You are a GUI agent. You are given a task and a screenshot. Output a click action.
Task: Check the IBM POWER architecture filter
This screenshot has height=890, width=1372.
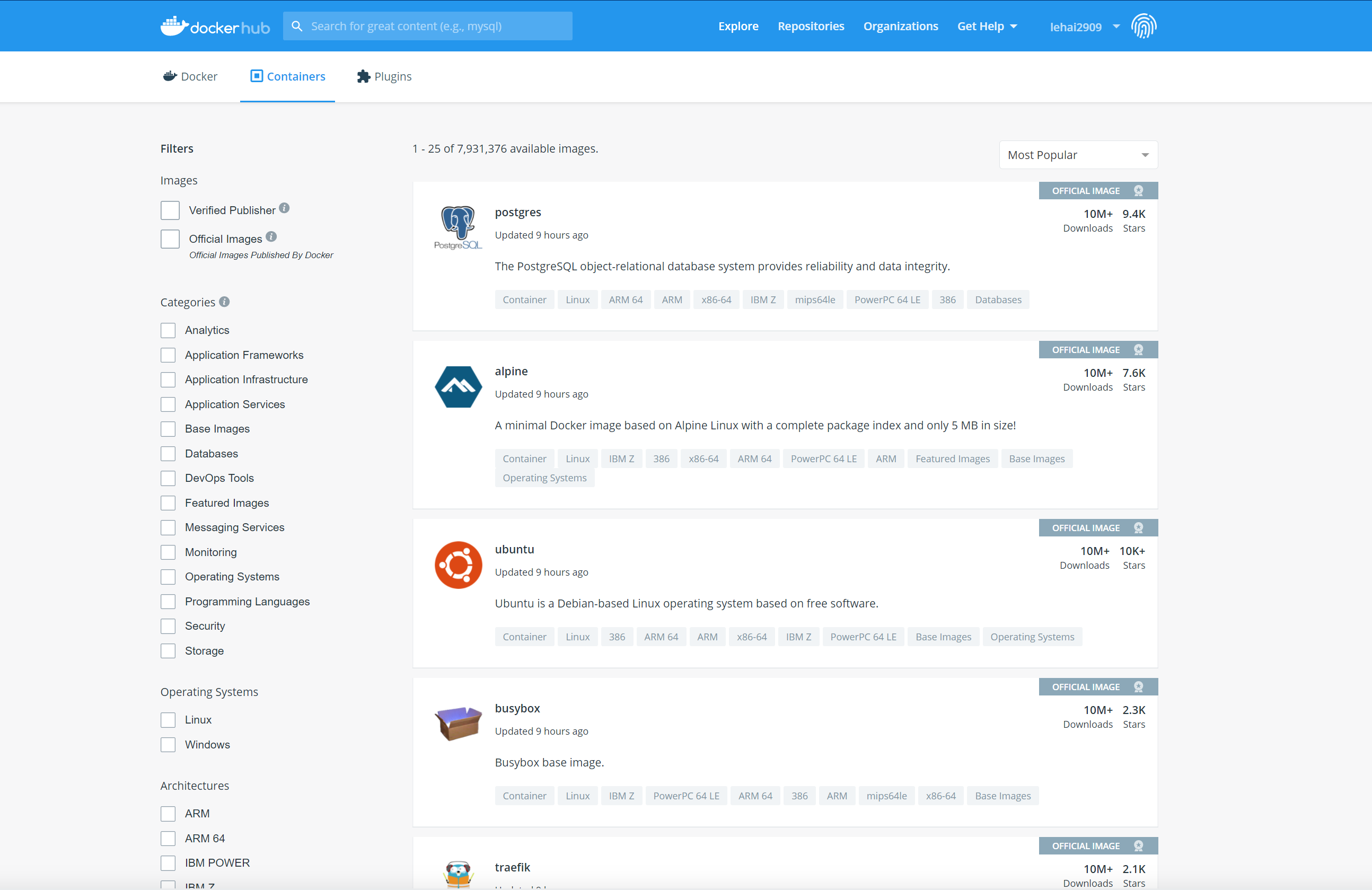pyautogui.click(x=168, y=863)
